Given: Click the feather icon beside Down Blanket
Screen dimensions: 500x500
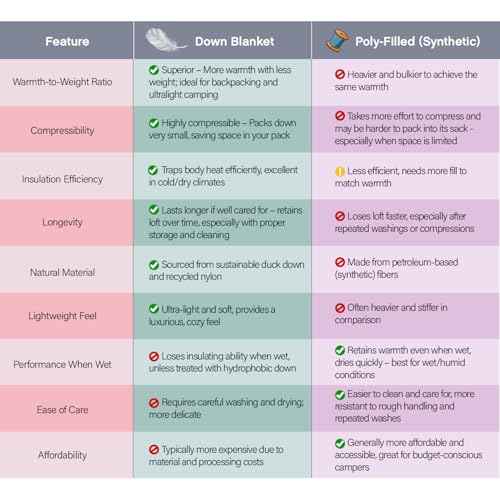Looking at the screenshot, I should 166,40.
